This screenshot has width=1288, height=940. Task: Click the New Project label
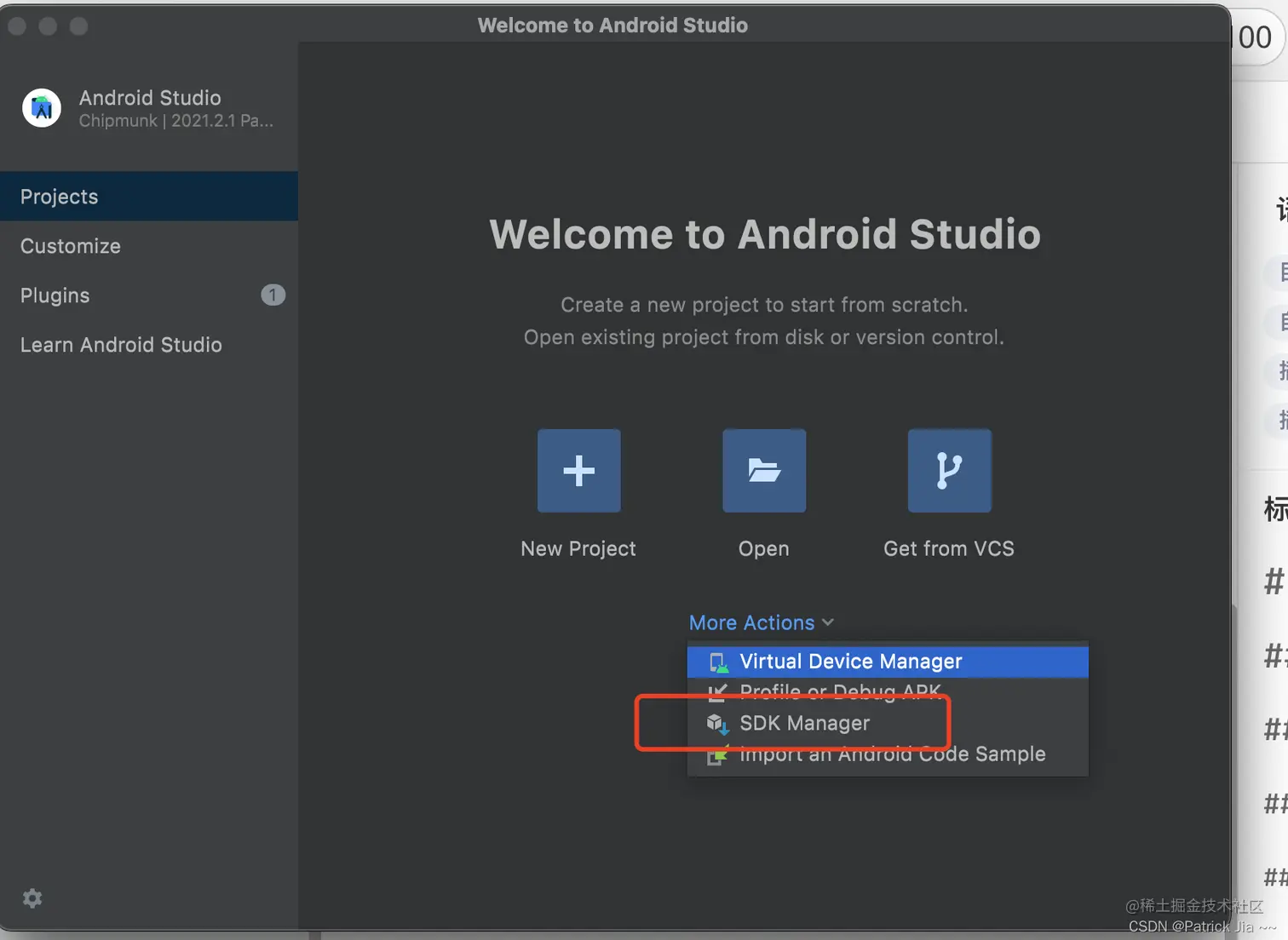tap(578, 548)
